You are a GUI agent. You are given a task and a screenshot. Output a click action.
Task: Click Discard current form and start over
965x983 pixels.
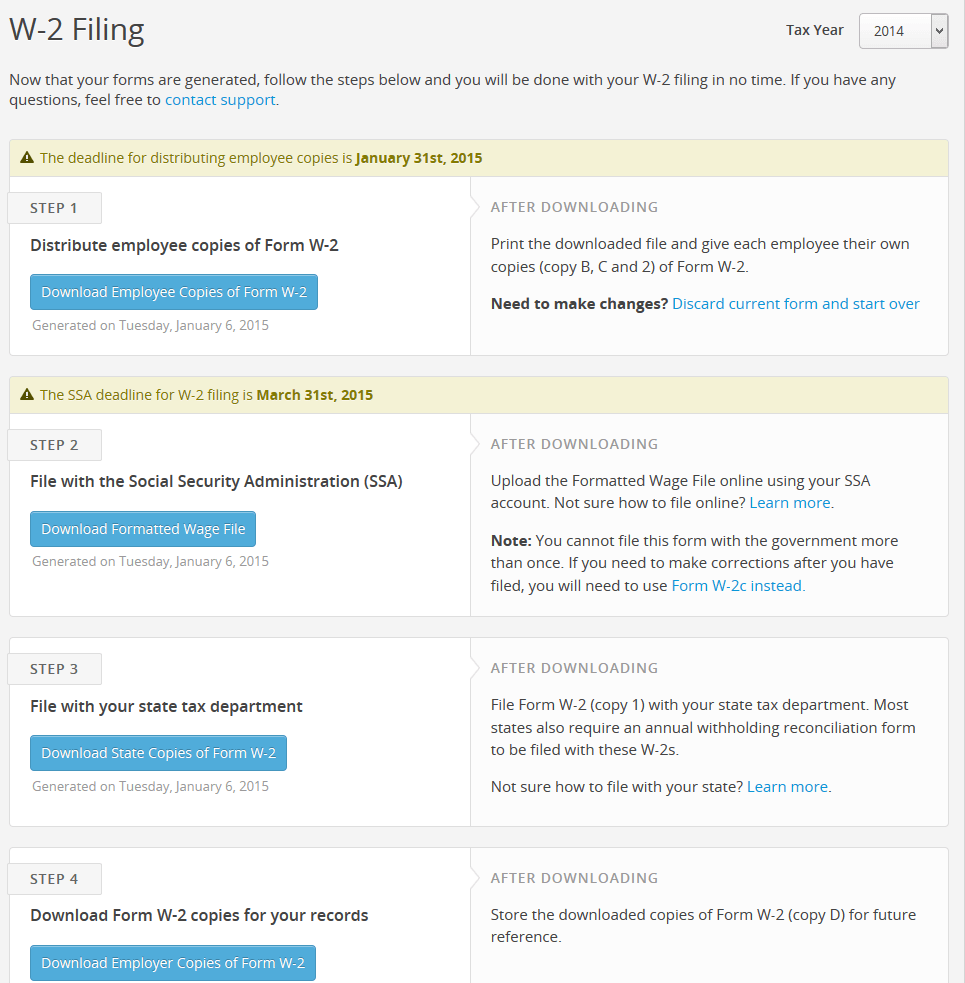(x=796, y=304)
